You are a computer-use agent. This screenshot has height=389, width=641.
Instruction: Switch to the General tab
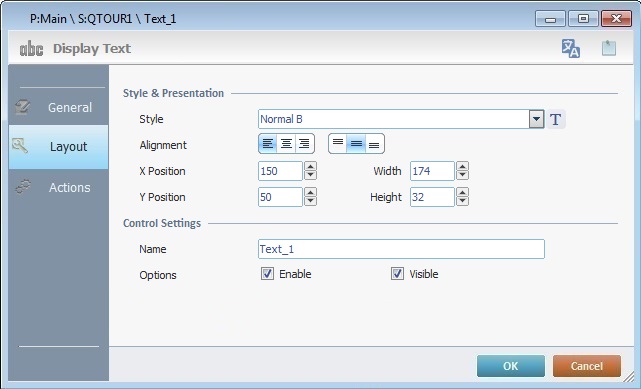(58, 107)
